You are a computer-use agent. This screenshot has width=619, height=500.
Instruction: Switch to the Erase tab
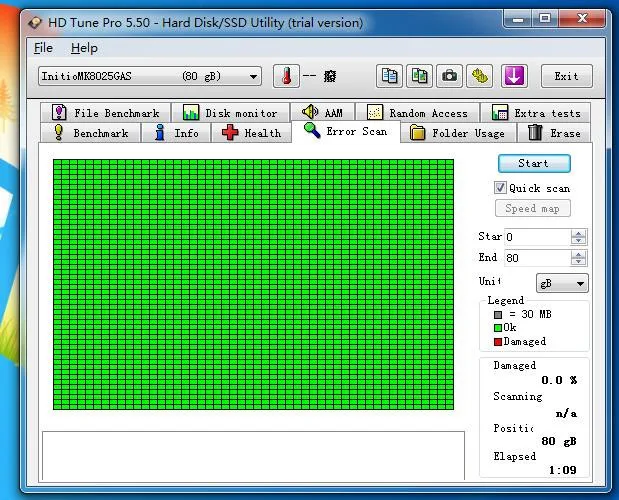(554, 133)
